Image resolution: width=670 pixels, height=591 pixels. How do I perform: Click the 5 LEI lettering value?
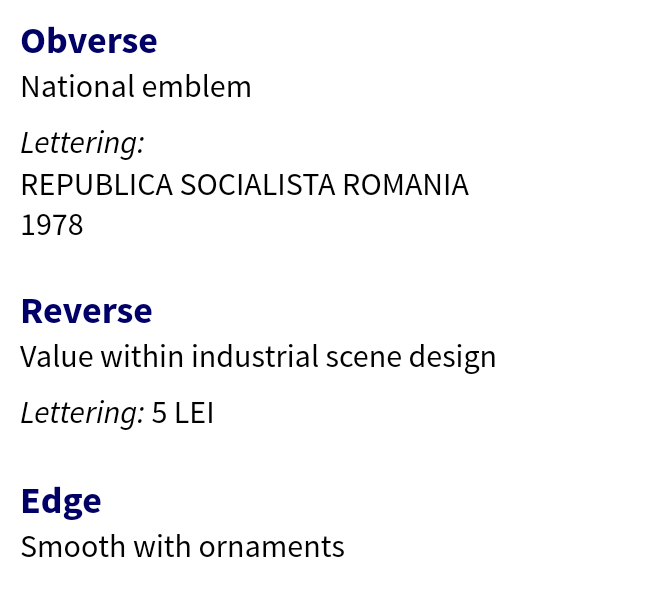[182, 413]
